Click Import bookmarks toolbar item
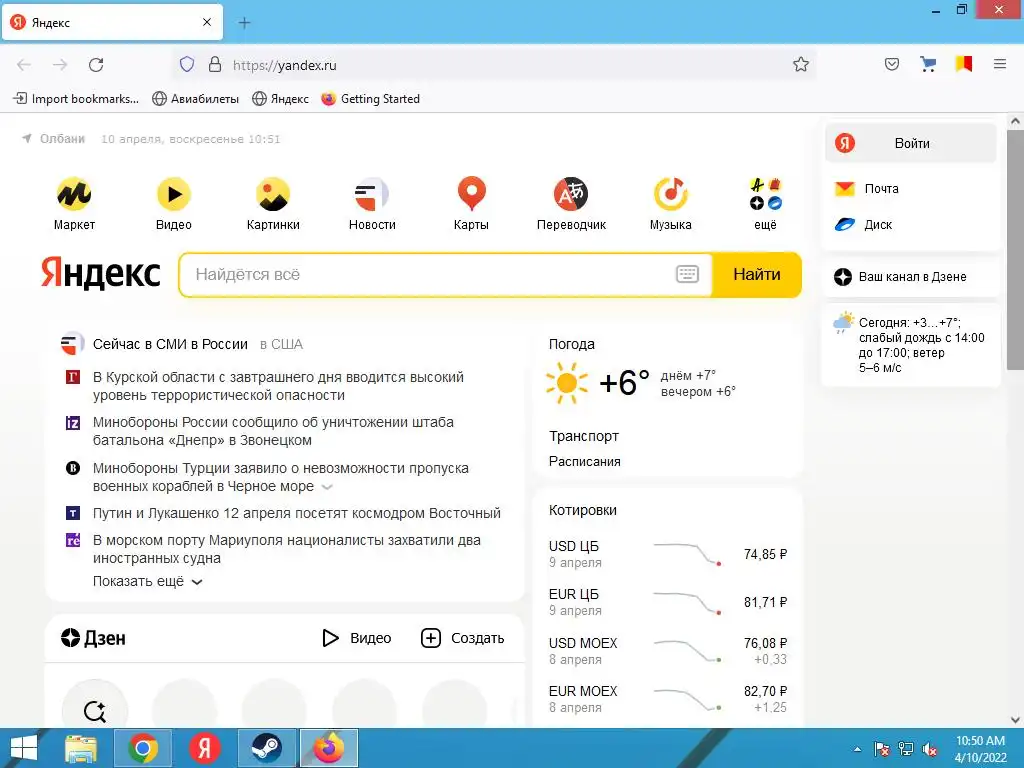 tap(76, 99)
